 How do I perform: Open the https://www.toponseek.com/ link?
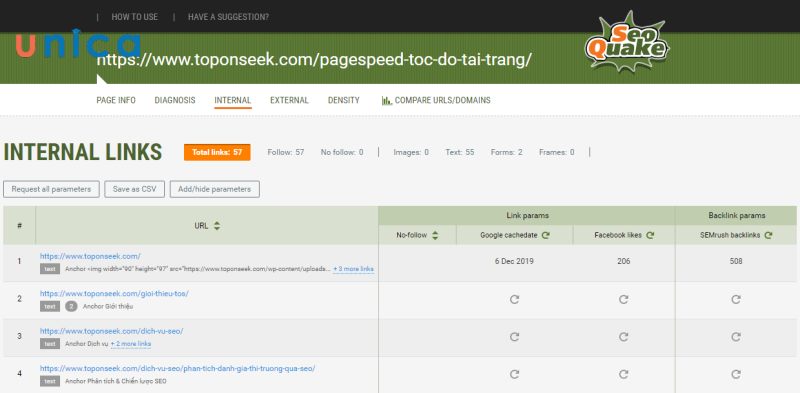click(x=90, y=256)
